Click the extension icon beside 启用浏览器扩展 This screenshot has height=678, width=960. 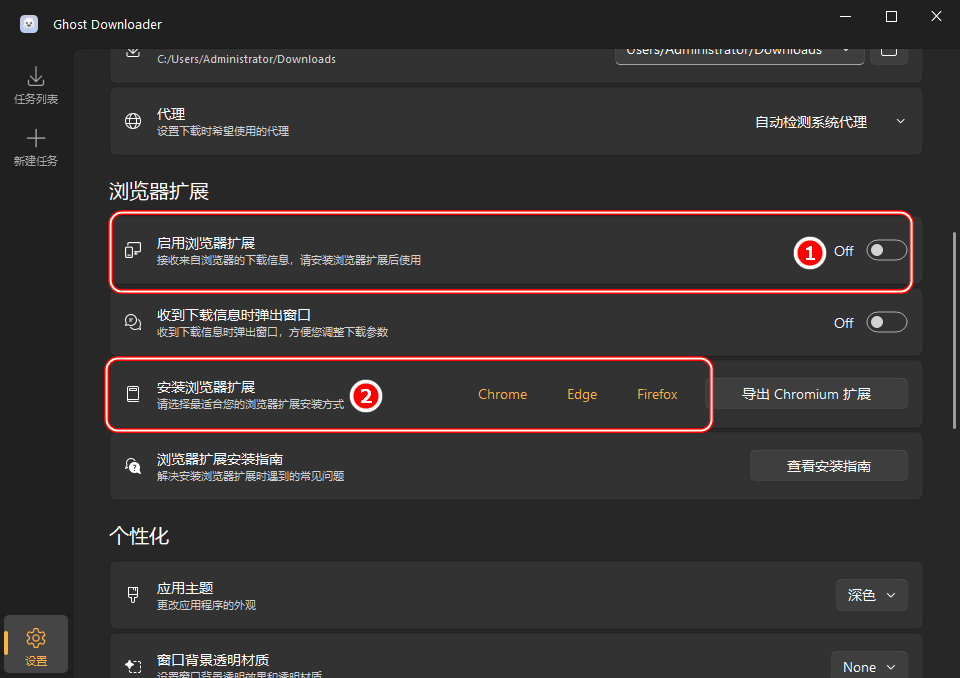[133, 251]
